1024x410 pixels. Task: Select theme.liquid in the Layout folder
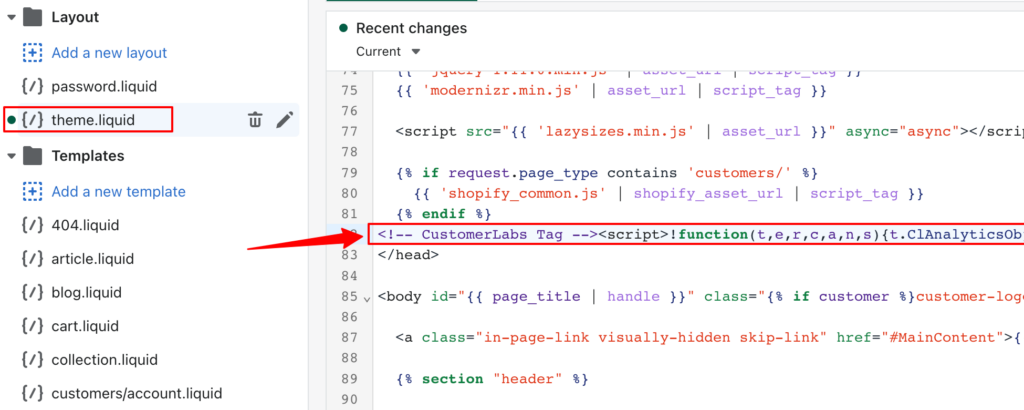coord(93,120)
